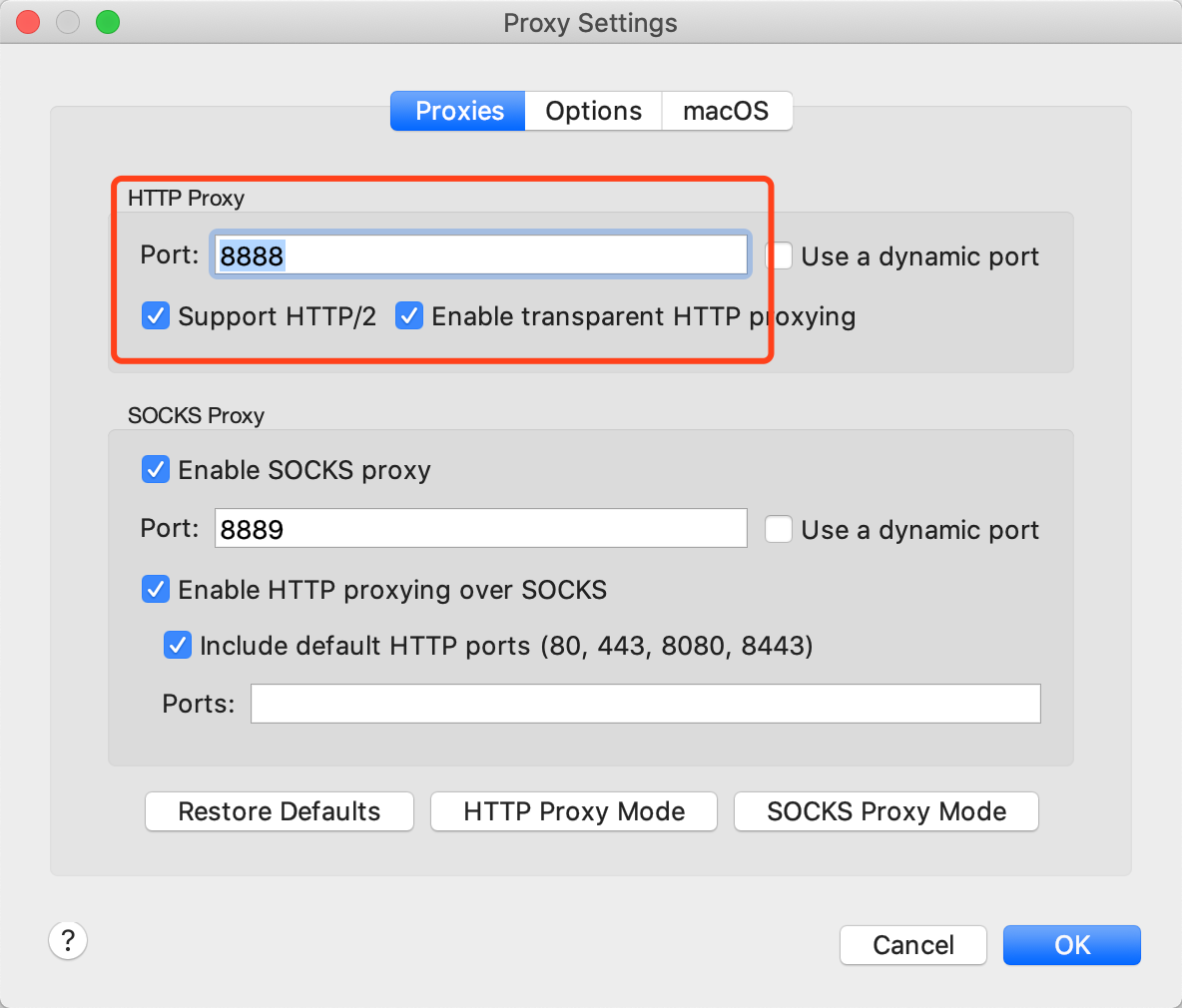Click the SOCKS proxy Port field
The height and width of the screenshot is (1008, 1182).
[x=479, y=528]
